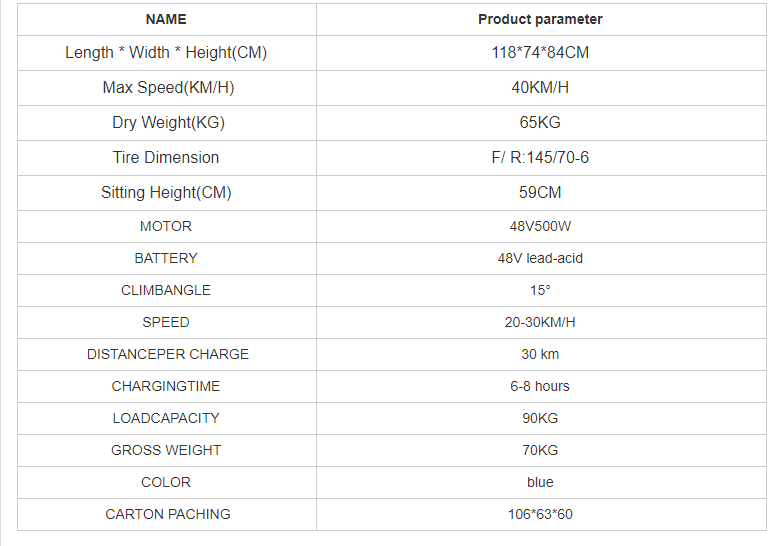The height and width of the screenshot is (546, 782).
Task: Click the 106*63*60 carton value
Action: click(540, 514)
